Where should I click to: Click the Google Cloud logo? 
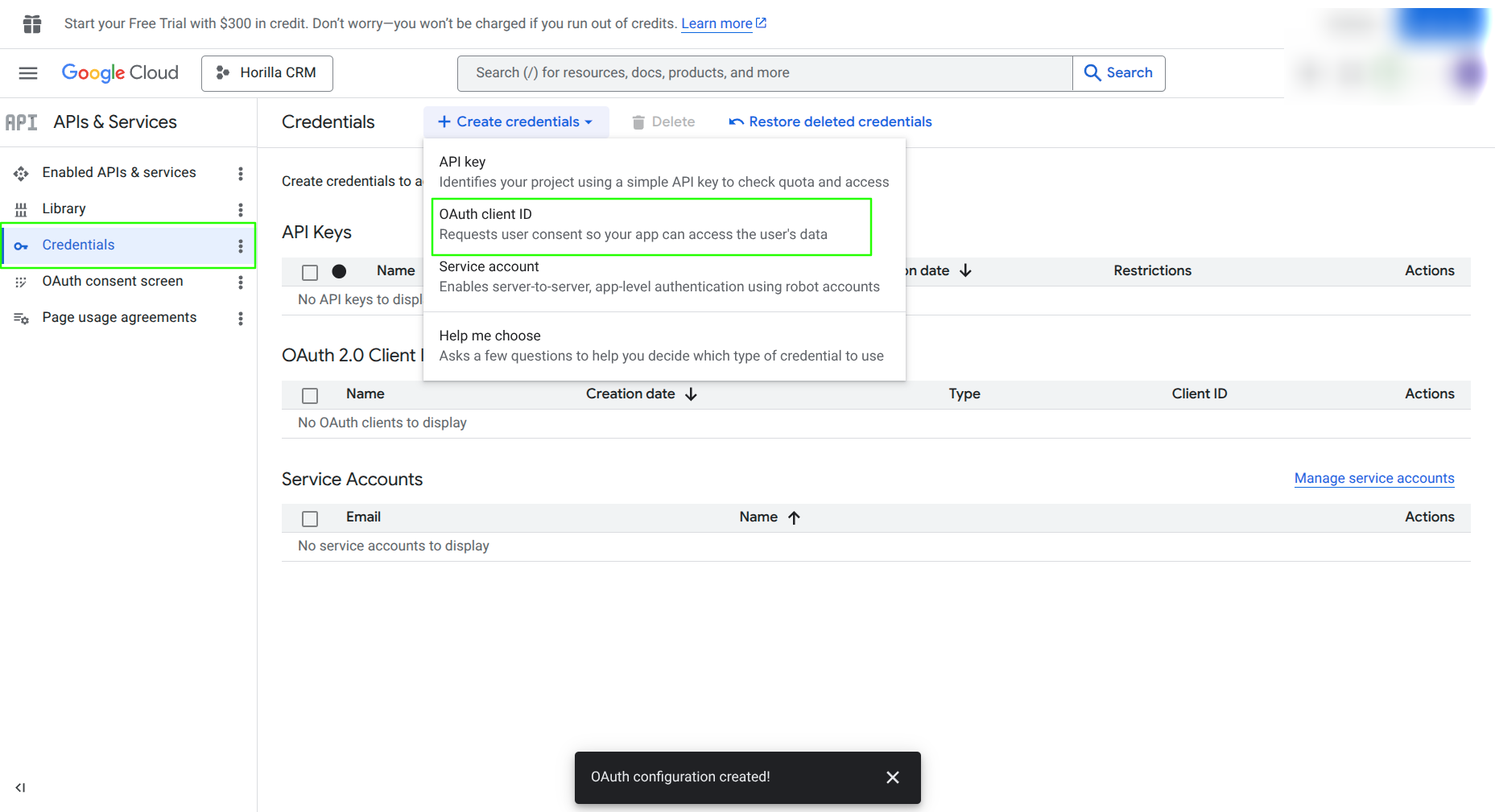120,72
